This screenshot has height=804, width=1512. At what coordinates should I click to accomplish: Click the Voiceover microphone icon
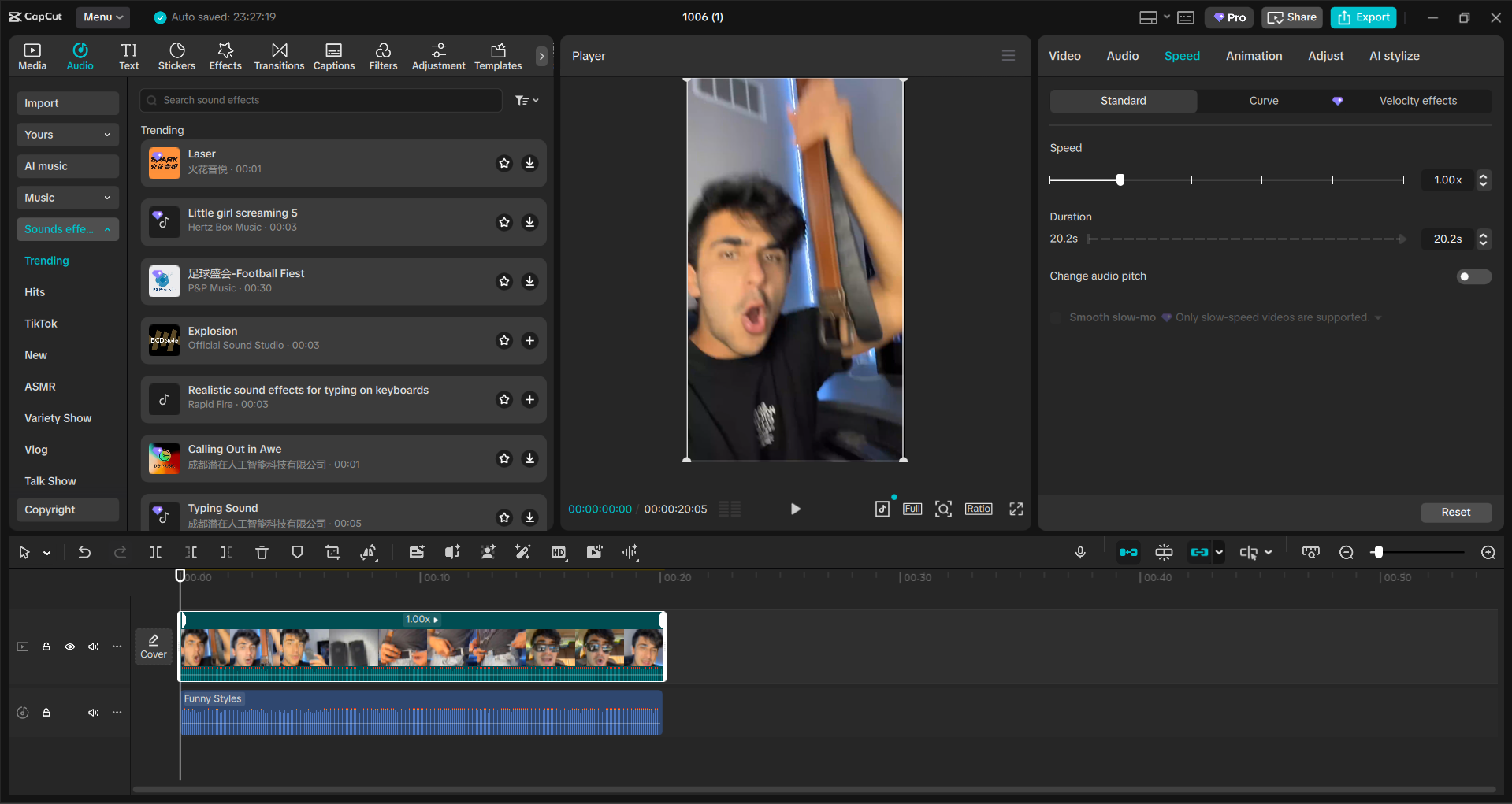[x=1079, y=552]
